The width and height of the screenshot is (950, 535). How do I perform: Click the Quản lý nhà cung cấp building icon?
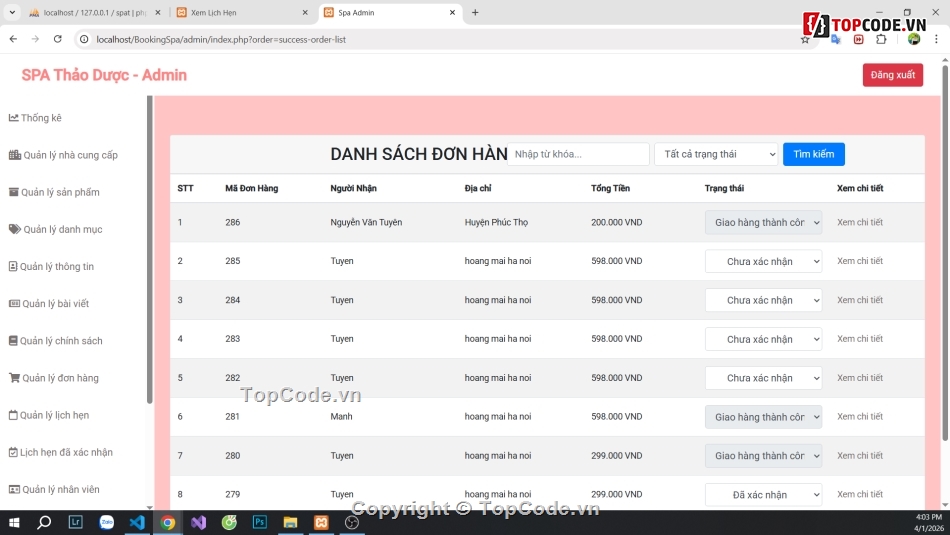tap(15, 155)
